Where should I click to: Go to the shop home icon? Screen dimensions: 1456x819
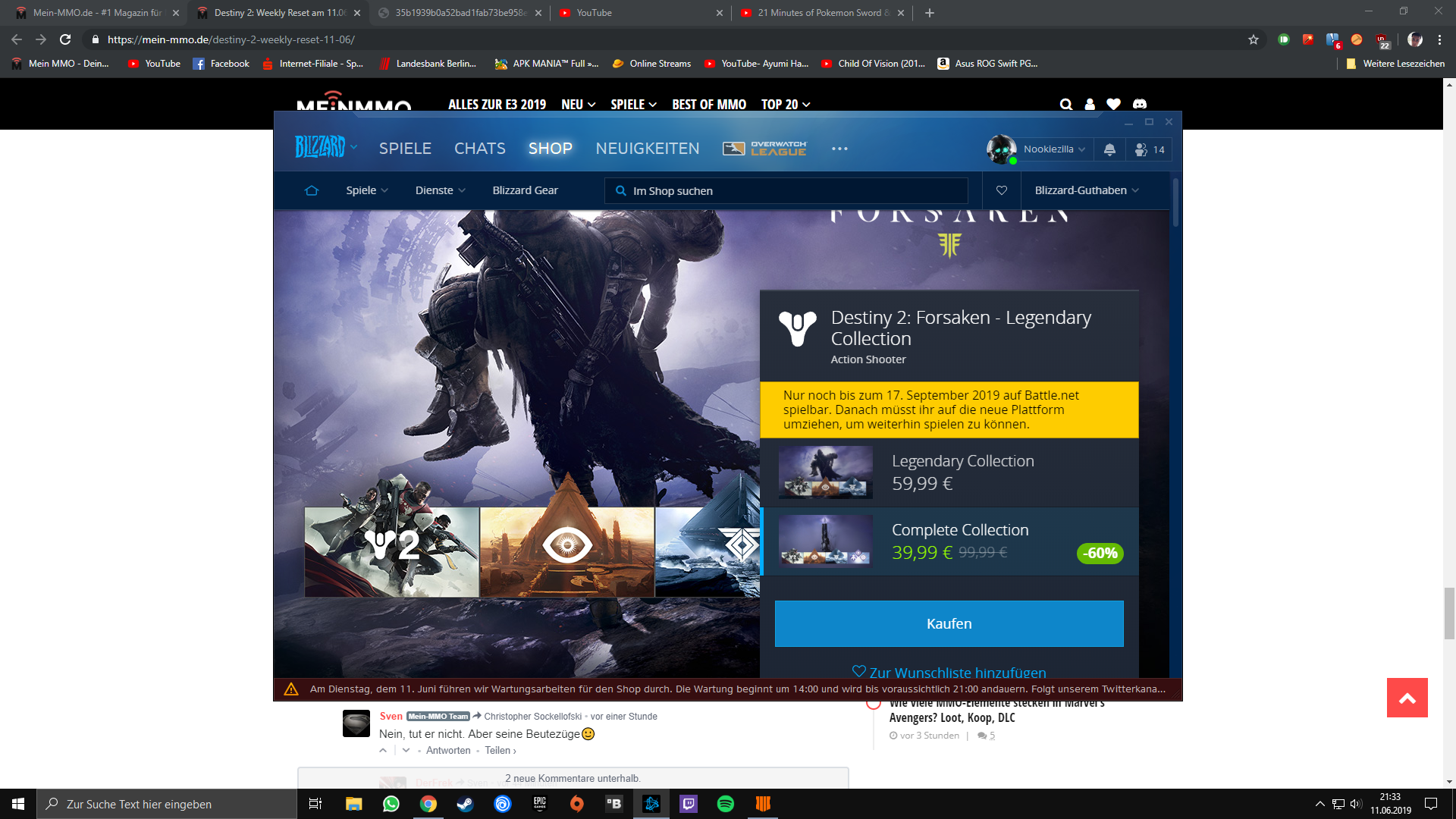312,190
